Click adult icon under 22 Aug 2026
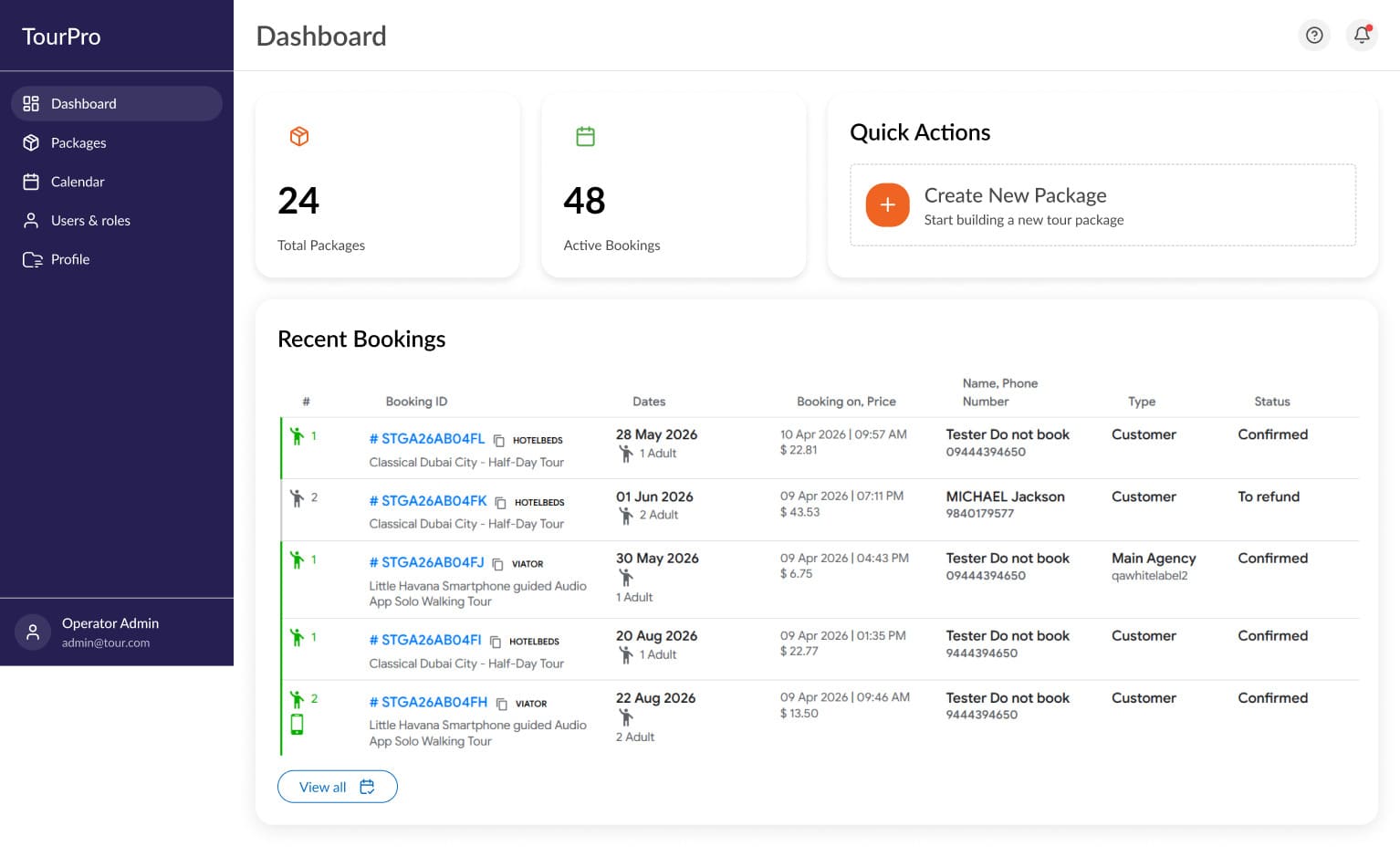The width and height of the screenshot is (1400, 857). [626, 717]
